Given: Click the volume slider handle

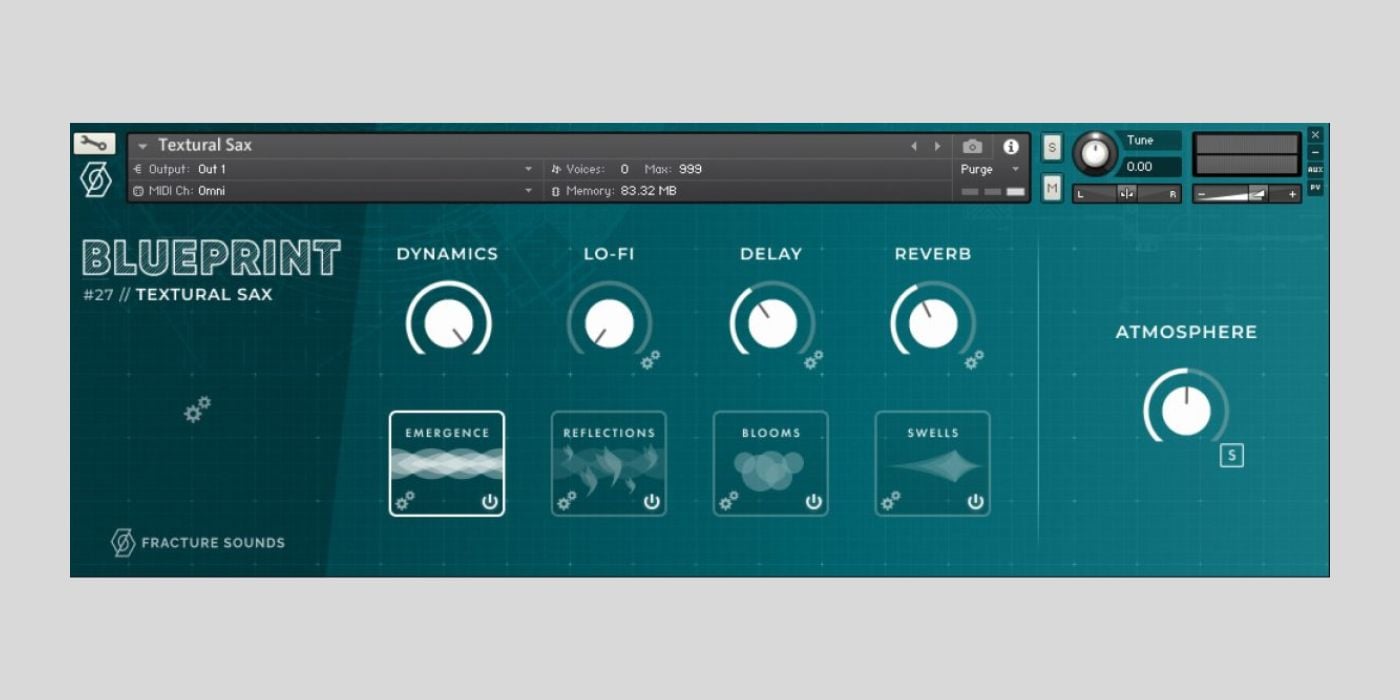Looking at the screenshot, I should coord(1258,193).
